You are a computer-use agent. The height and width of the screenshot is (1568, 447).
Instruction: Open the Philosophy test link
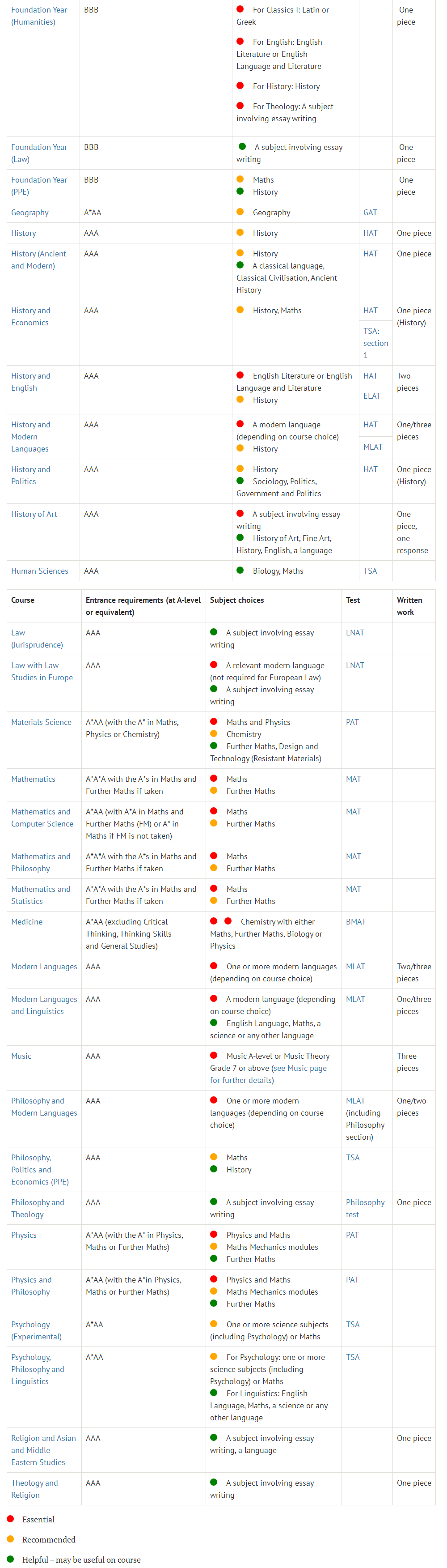coord(365,1208)
